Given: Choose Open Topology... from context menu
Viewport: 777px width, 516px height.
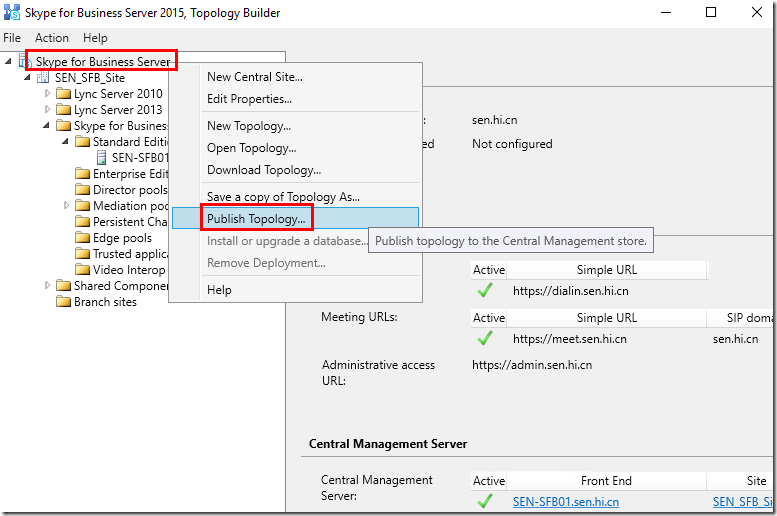Looking at the screenshot, I should click(296, 148).
